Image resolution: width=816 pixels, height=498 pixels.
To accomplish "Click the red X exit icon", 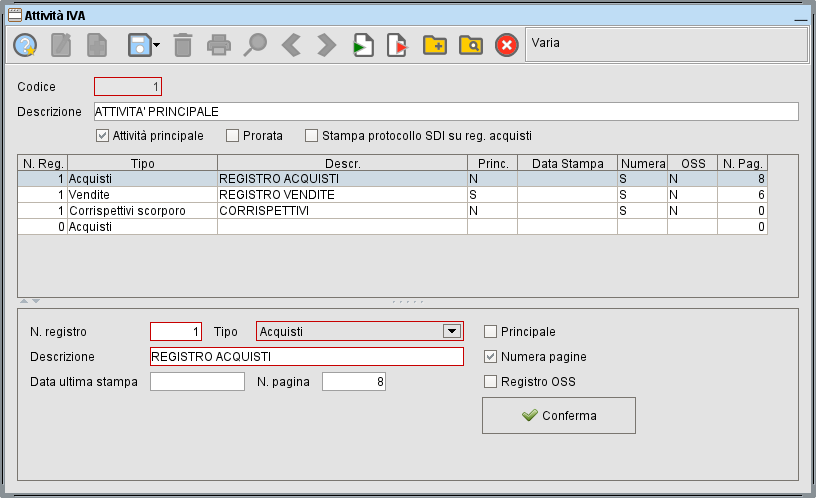I will (x=507, y=45).
